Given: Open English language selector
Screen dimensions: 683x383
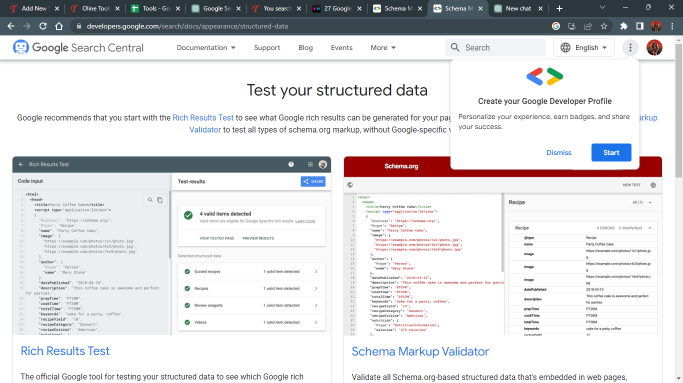Looking at the screenshot, I should pyautogui.click(x=584, y=47).
